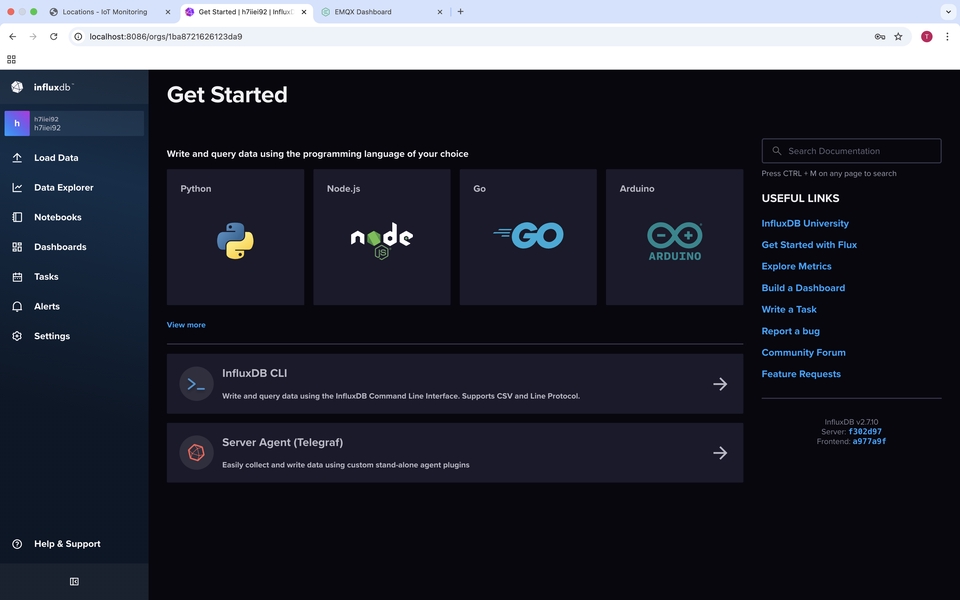
Task: Click the Dashboards grid icon
Action: point(17,247)
